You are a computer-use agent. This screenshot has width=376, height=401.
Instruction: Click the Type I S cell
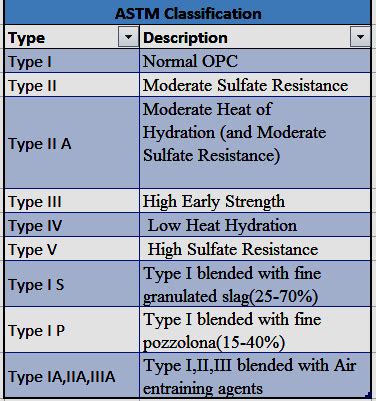72,284
